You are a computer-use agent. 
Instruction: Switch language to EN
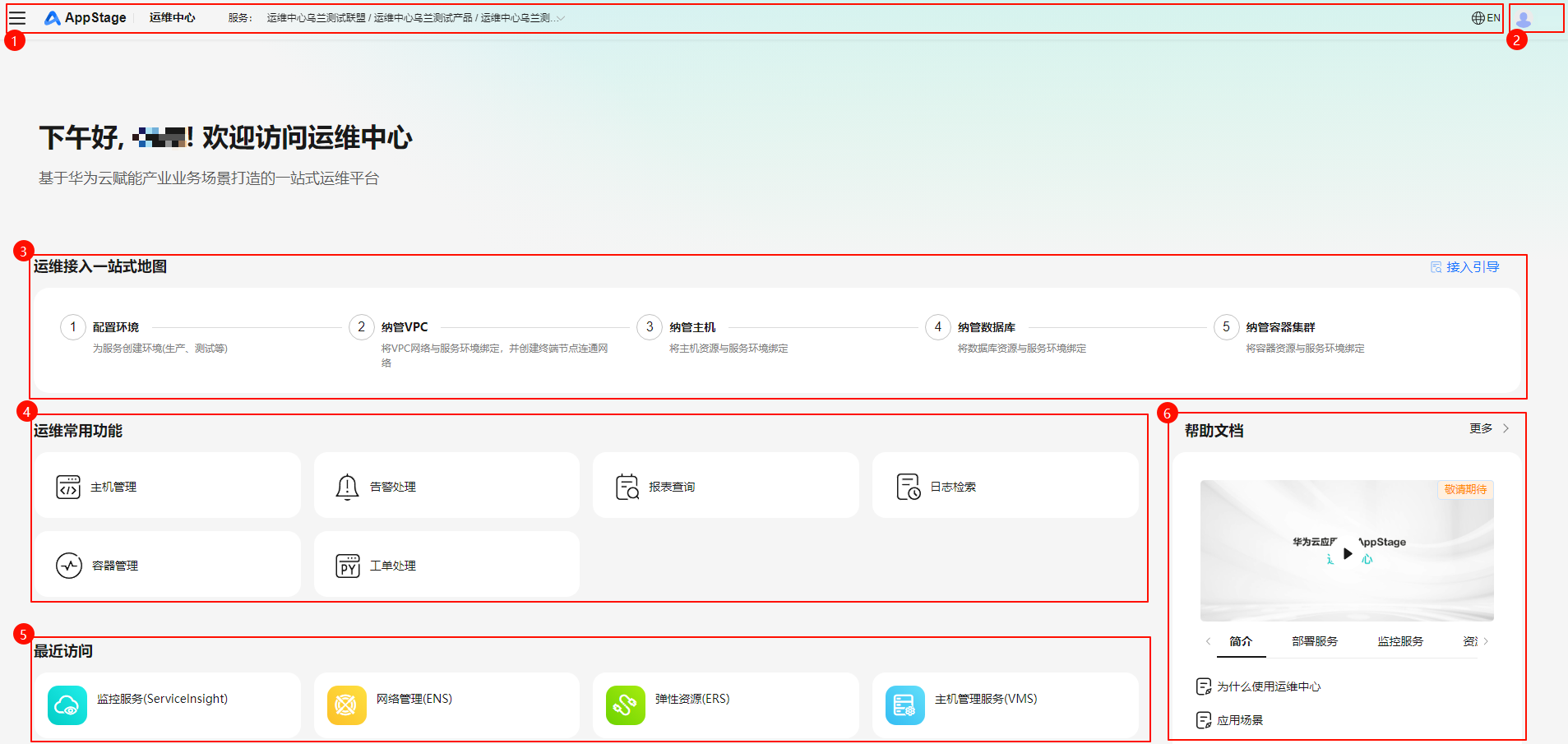click(1486, 18)
